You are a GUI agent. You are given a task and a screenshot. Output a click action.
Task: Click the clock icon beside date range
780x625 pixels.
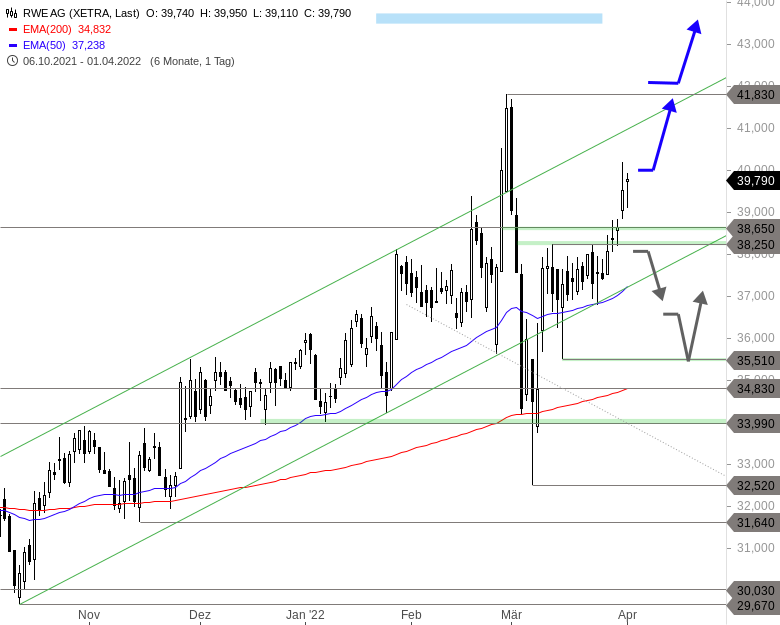tap(12, 61)
